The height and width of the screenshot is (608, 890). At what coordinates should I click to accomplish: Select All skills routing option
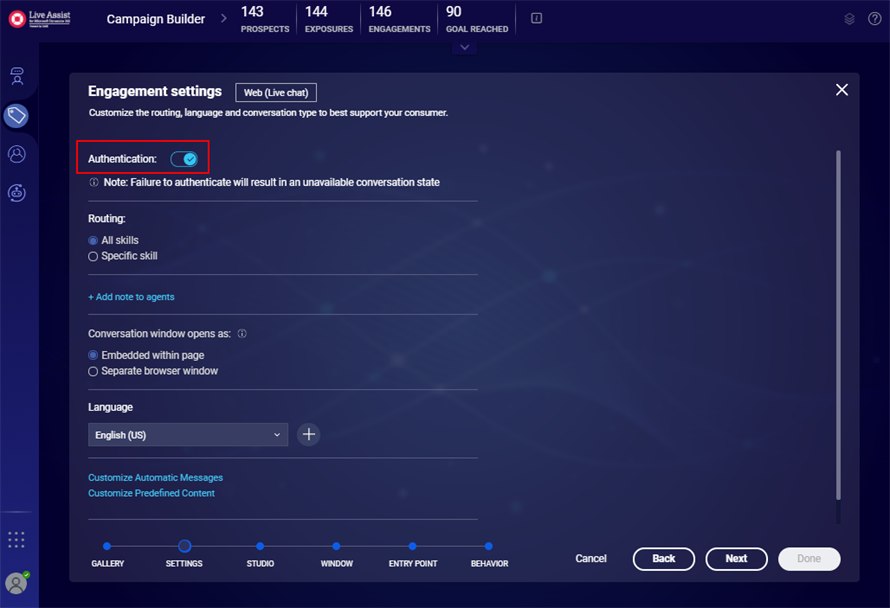pyautogui.click(x=93, y=241)
